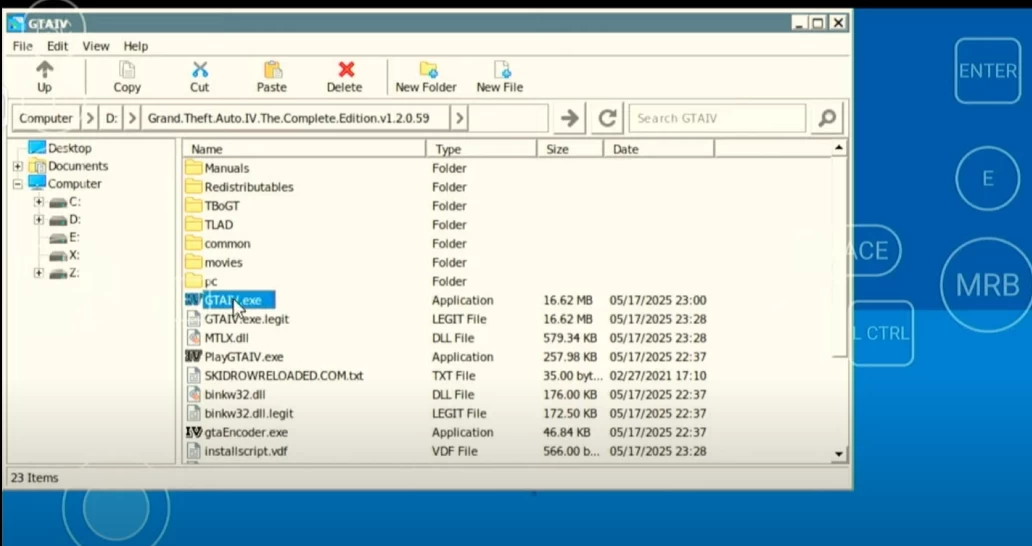Create a folder with New Folder icon
This screenshot has height=546, width=1032.
point(427,69)
